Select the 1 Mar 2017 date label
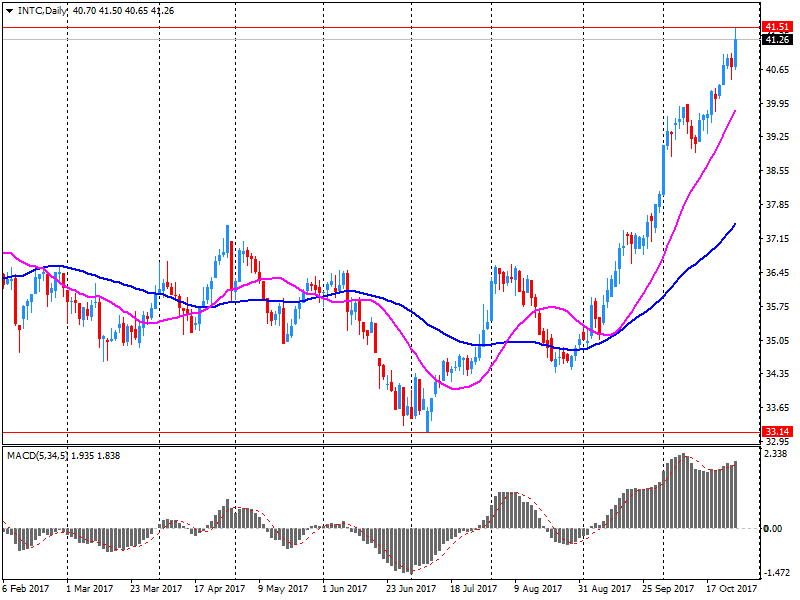This screenshot has width=800, height=600. tap(89, 589)
